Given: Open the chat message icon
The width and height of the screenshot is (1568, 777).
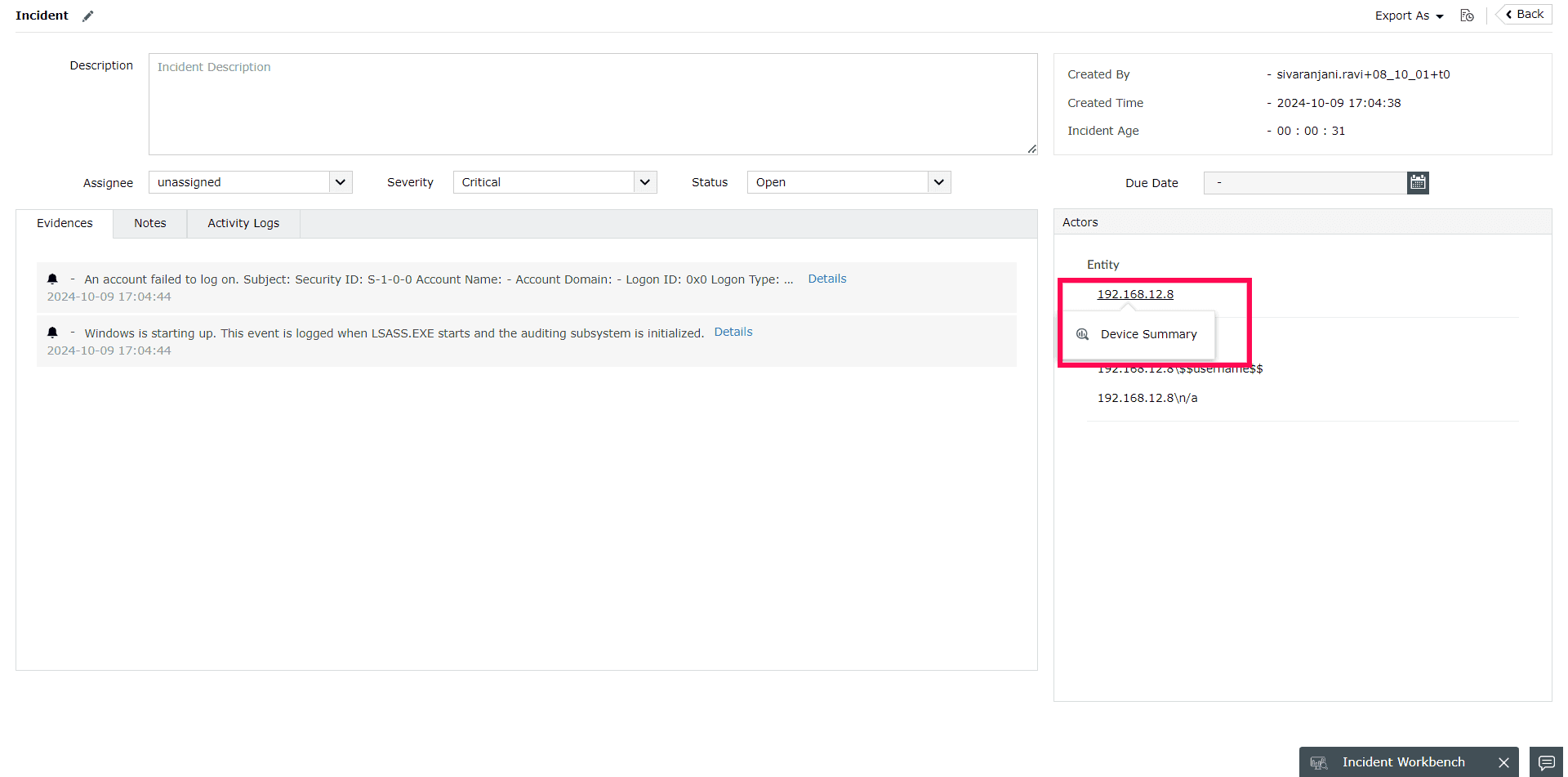Looking at the screenshot, I should (x=1547, y=762).
